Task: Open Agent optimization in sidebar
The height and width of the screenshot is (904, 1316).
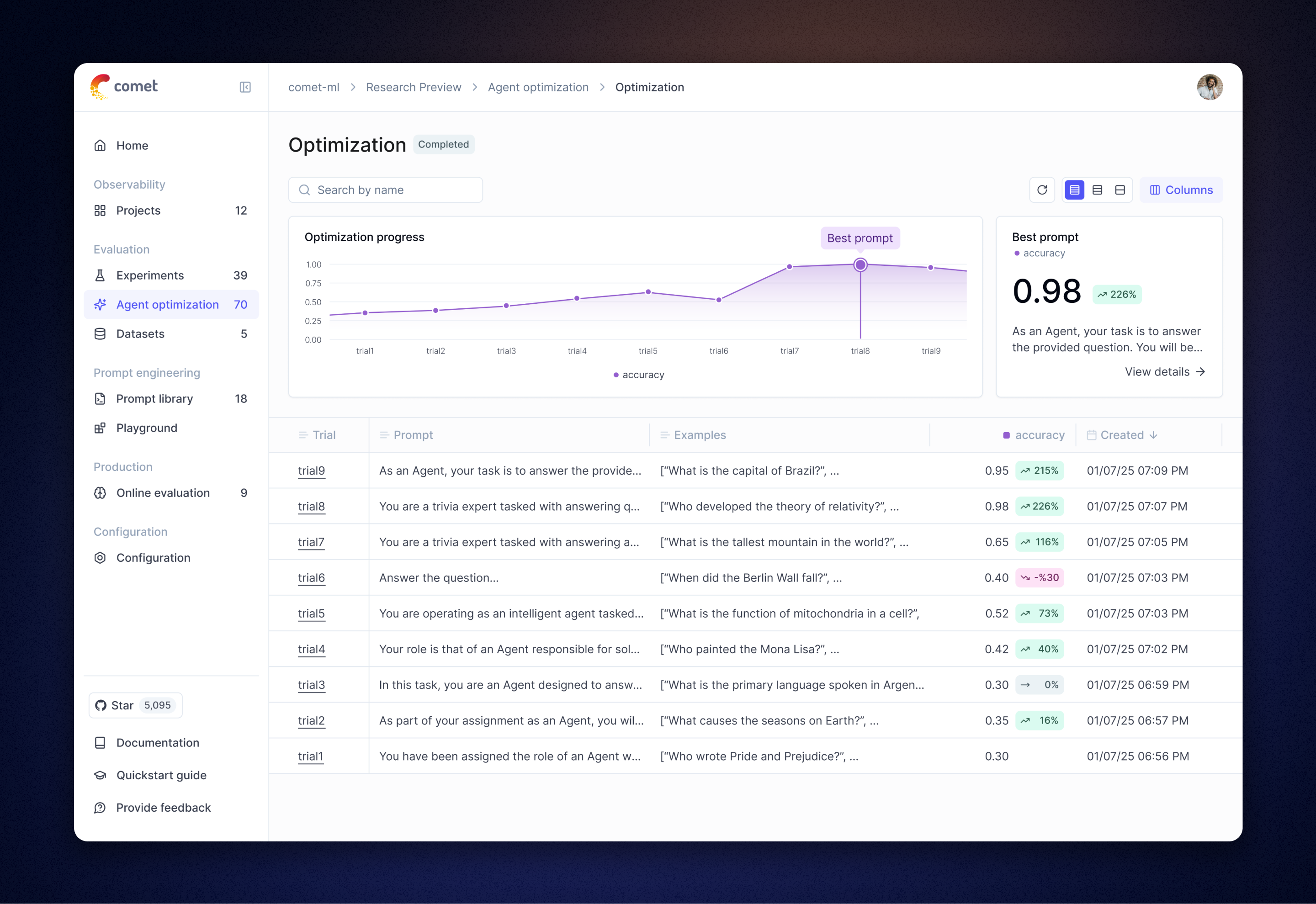Action: click(x=168, y=305)
